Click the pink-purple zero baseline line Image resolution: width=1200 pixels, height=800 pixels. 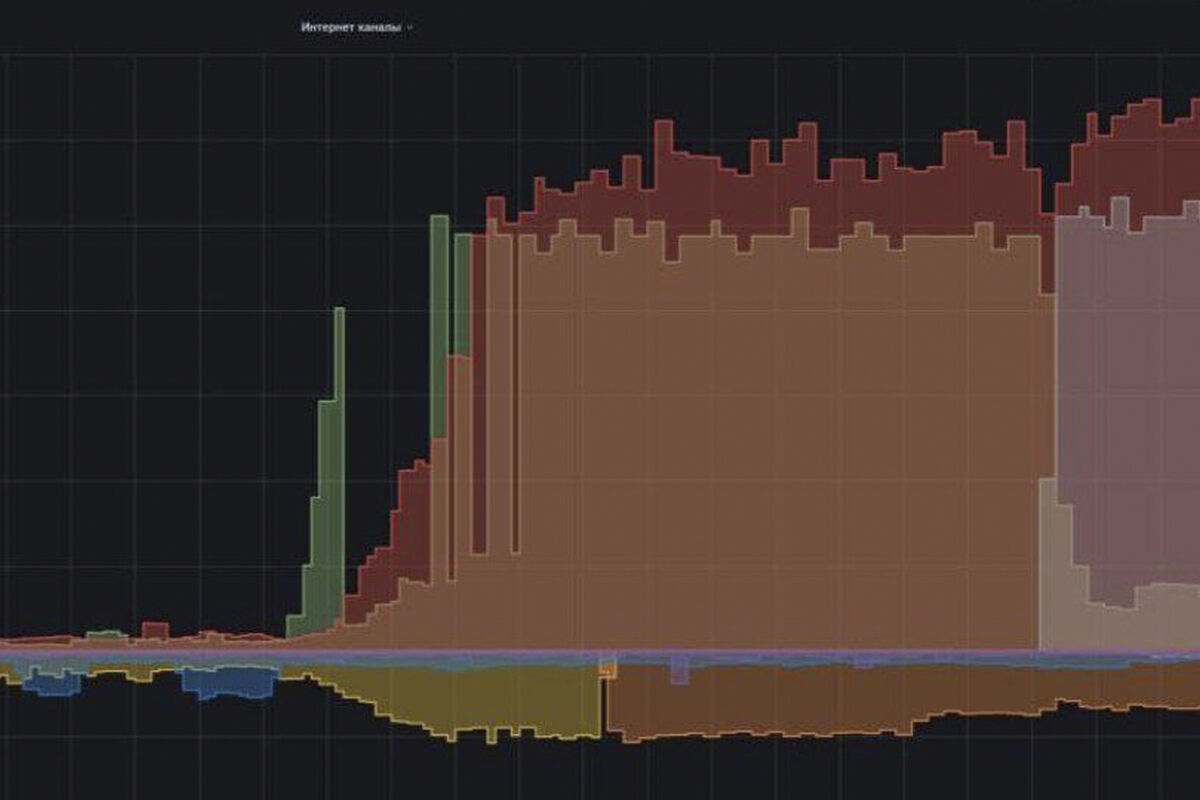pyautogui.click(x=600, y=652)
